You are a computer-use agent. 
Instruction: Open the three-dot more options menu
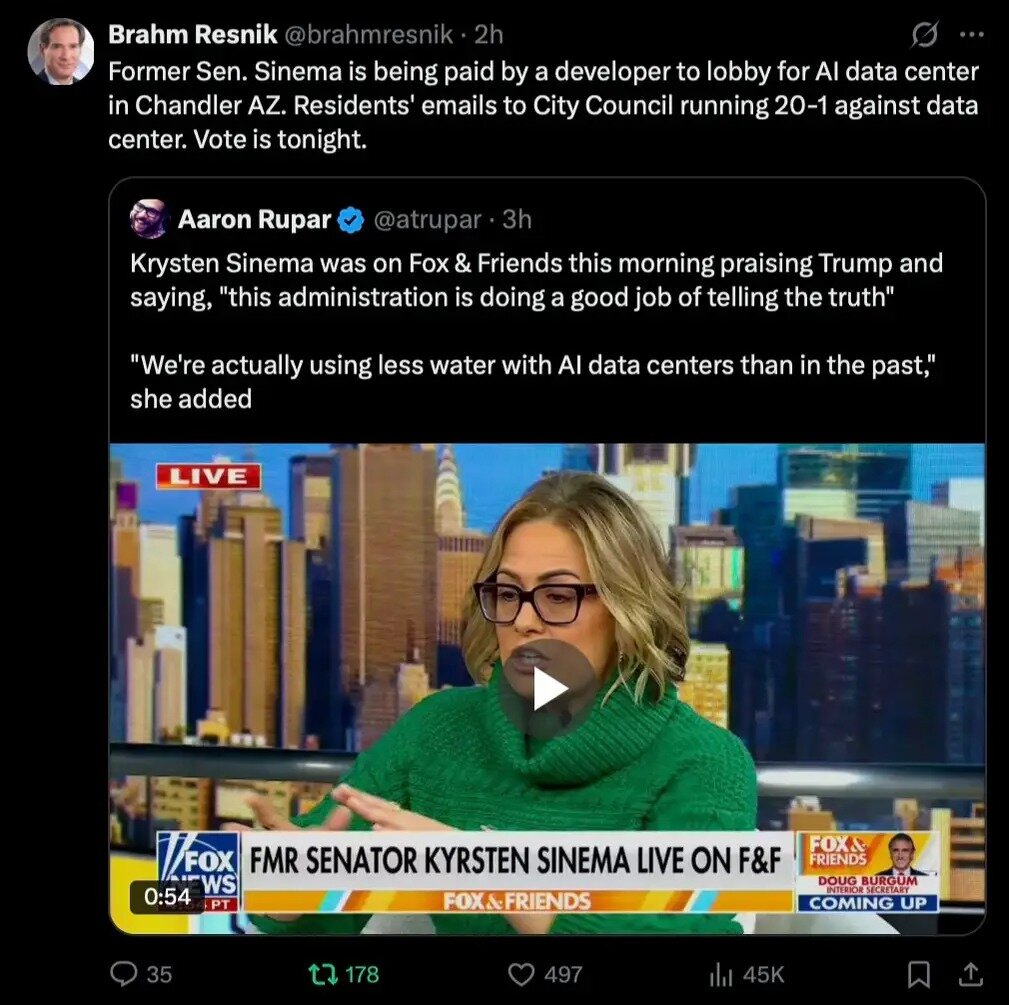click(971, 35)
